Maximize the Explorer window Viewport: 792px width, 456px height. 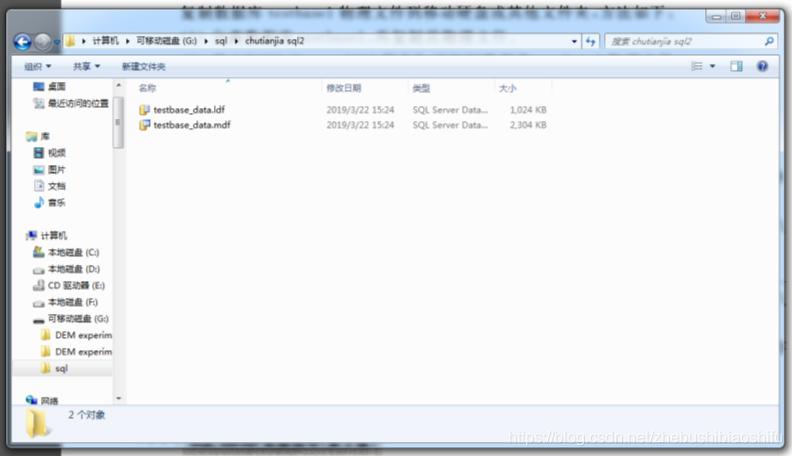tap(735, 16)
